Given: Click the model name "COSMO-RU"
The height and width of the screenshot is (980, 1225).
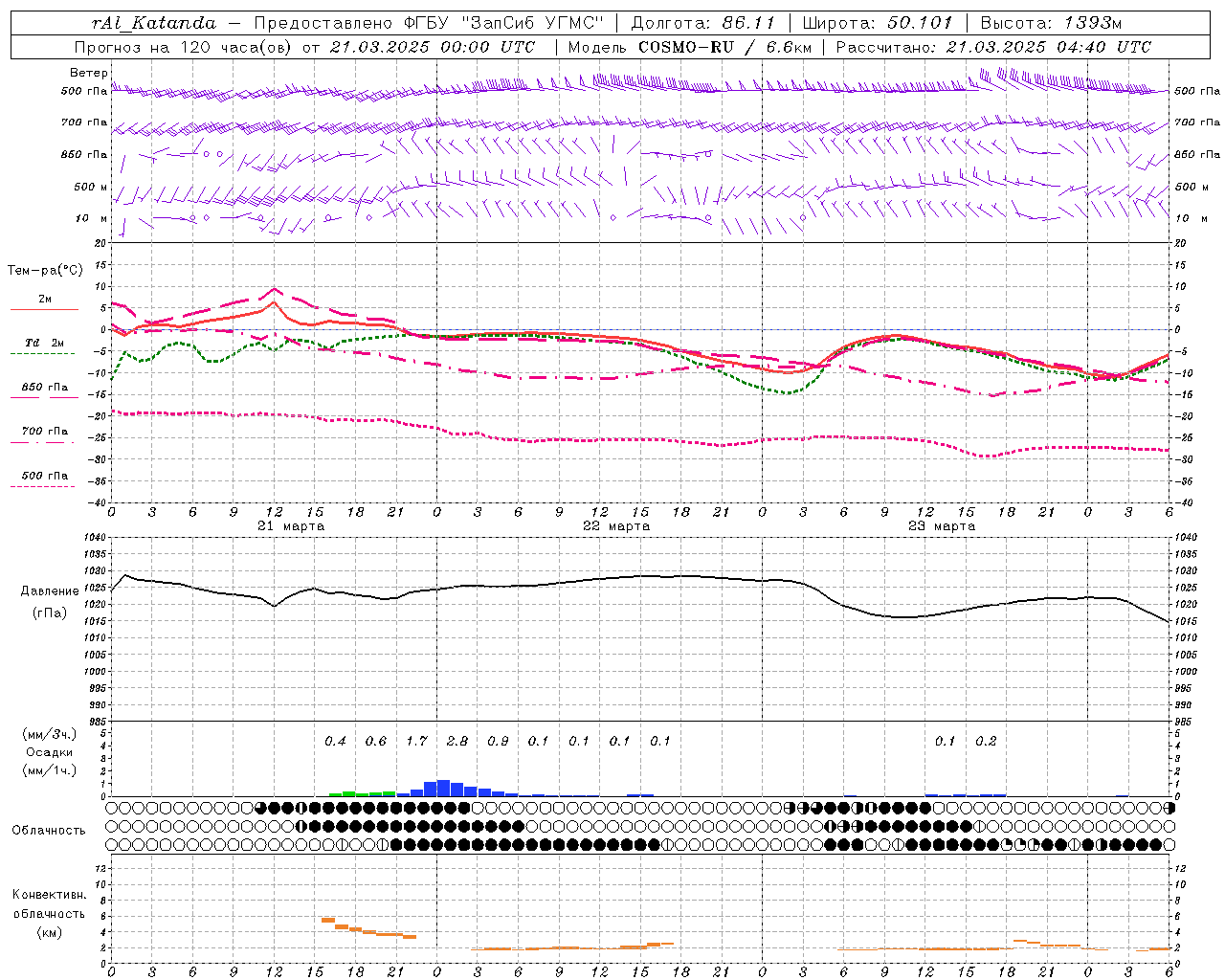Looking at the screenshot, I should pyautogui.click(x=686, y=47).
